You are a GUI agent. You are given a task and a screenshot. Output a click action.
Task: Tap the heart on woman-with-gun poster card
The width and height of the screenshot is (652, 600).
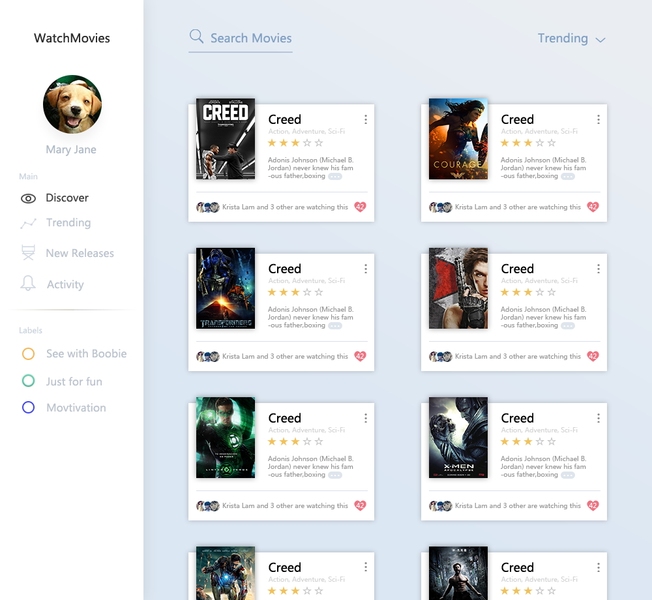pyautogui.click(x=593, y=356)
